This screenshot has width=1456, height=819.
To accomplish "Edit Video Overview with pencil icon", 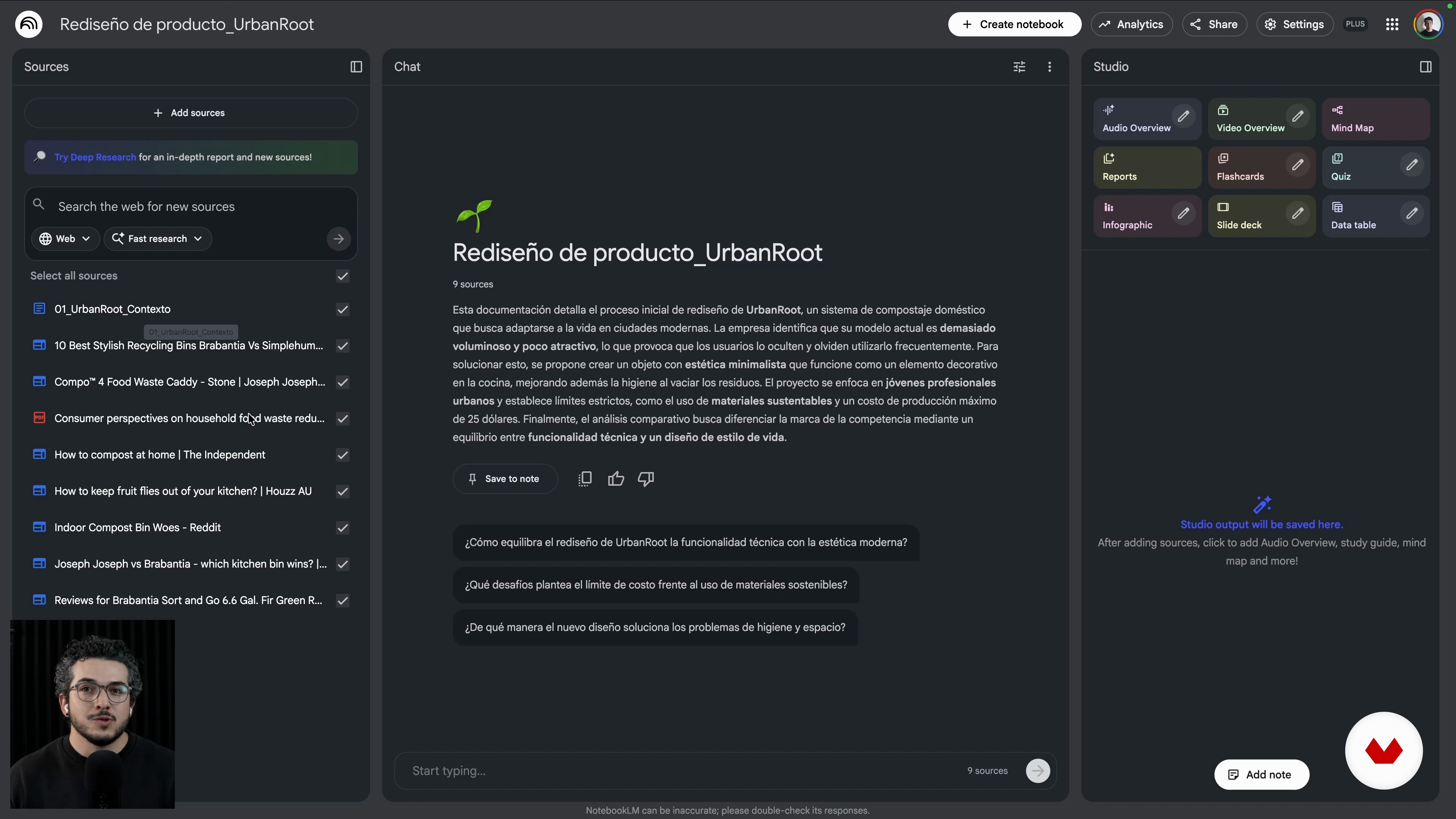I will pyautogui.click(x=1297, y=116).
